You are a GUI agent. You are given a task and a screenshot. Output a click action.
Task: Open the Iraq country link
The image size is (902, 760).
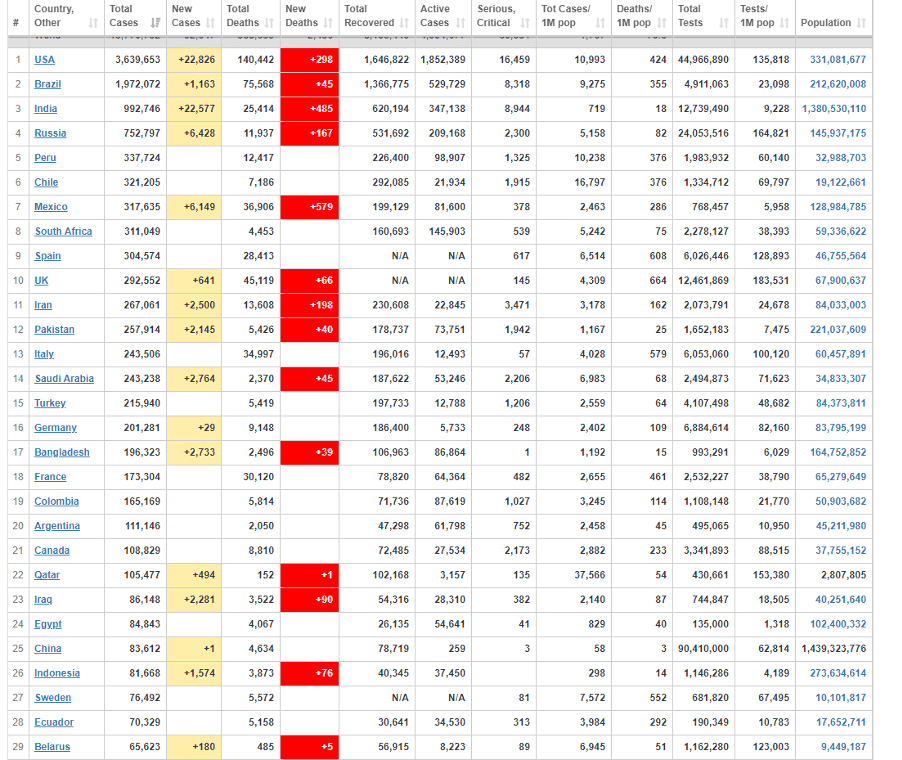point(43,599)
